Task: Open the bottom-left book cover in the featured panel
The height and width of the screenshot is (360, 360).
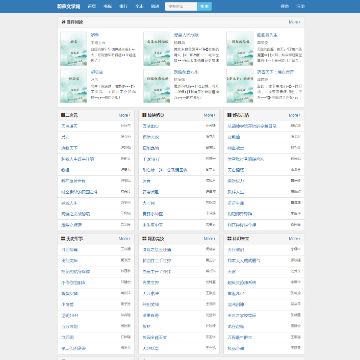Action: (73, 86)
